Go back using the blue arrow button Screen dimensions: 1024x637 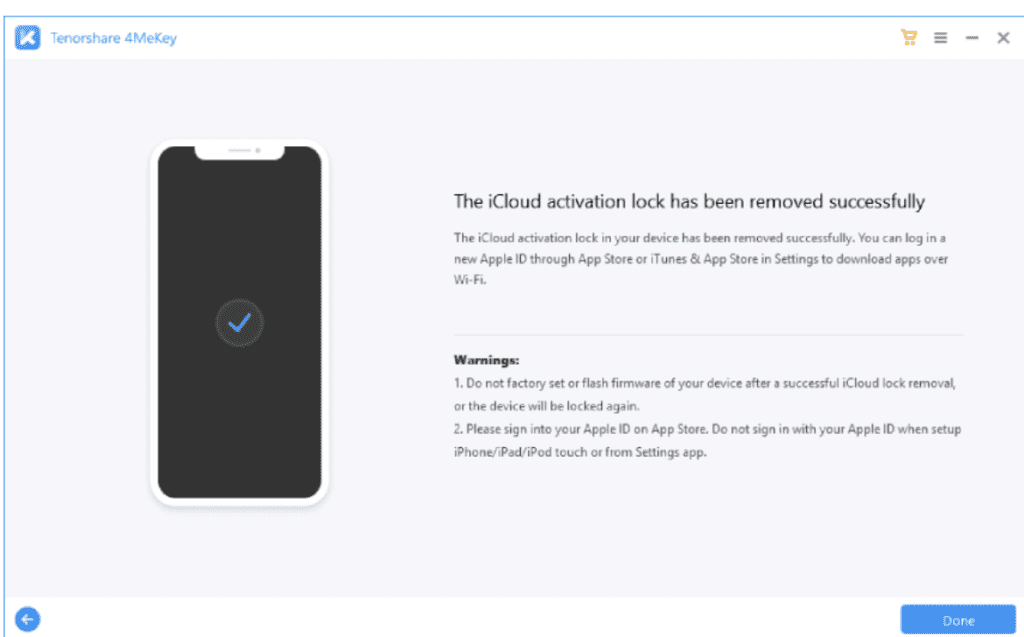27,619
